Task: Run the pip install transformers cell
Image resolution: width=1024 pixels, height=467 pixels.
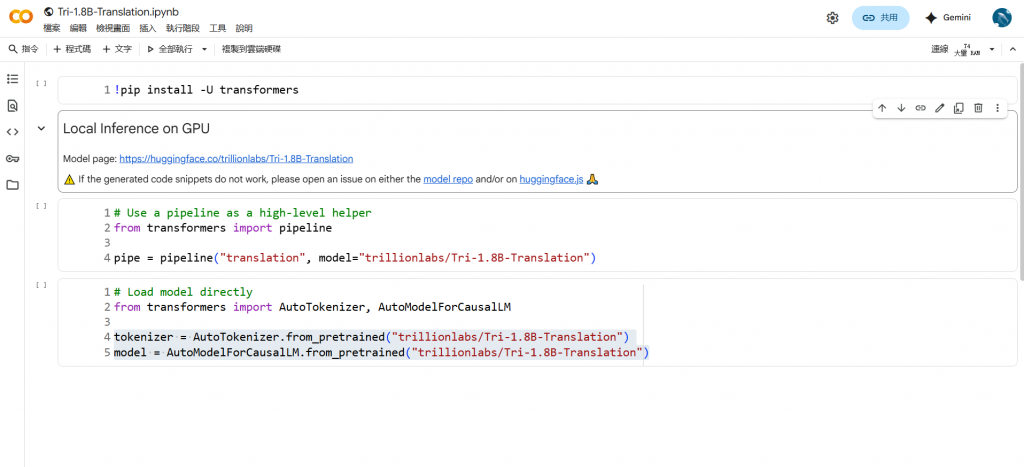Action: pyautogui.click(x=41, y=84)
